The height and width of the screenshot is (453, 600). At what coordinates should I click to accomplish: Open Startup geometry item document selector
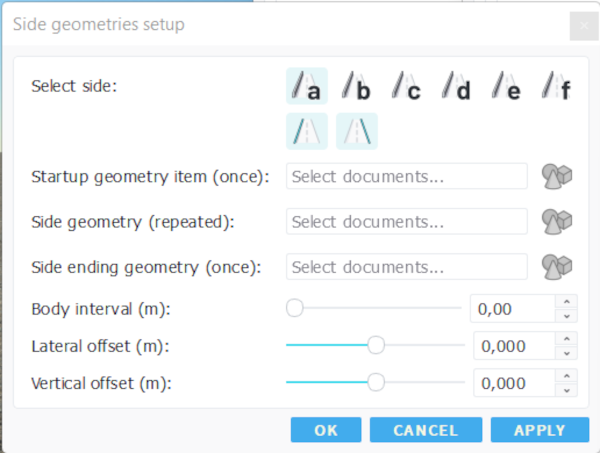point(406,177)
